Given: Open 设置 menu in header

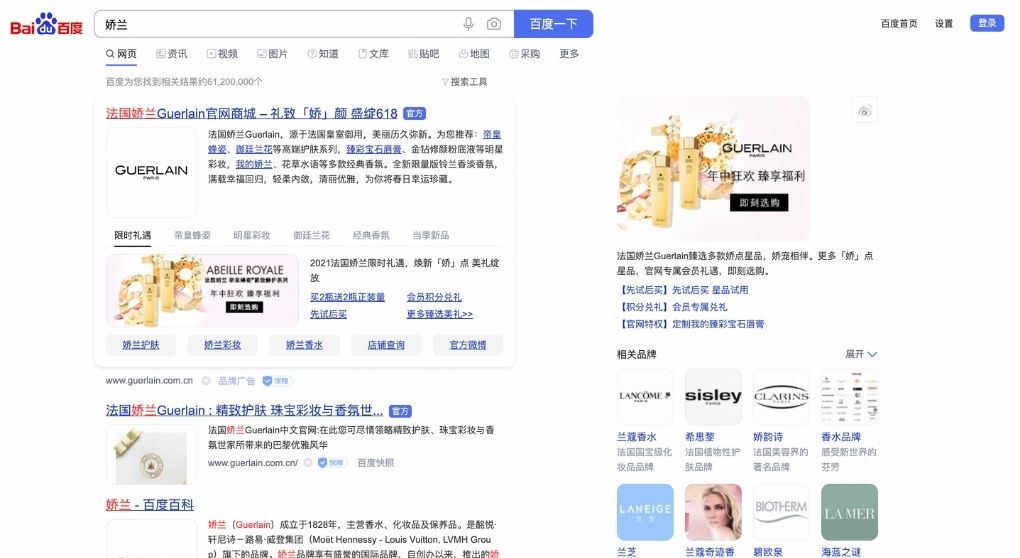Looking at the screenshot, I should coord(944,23).
